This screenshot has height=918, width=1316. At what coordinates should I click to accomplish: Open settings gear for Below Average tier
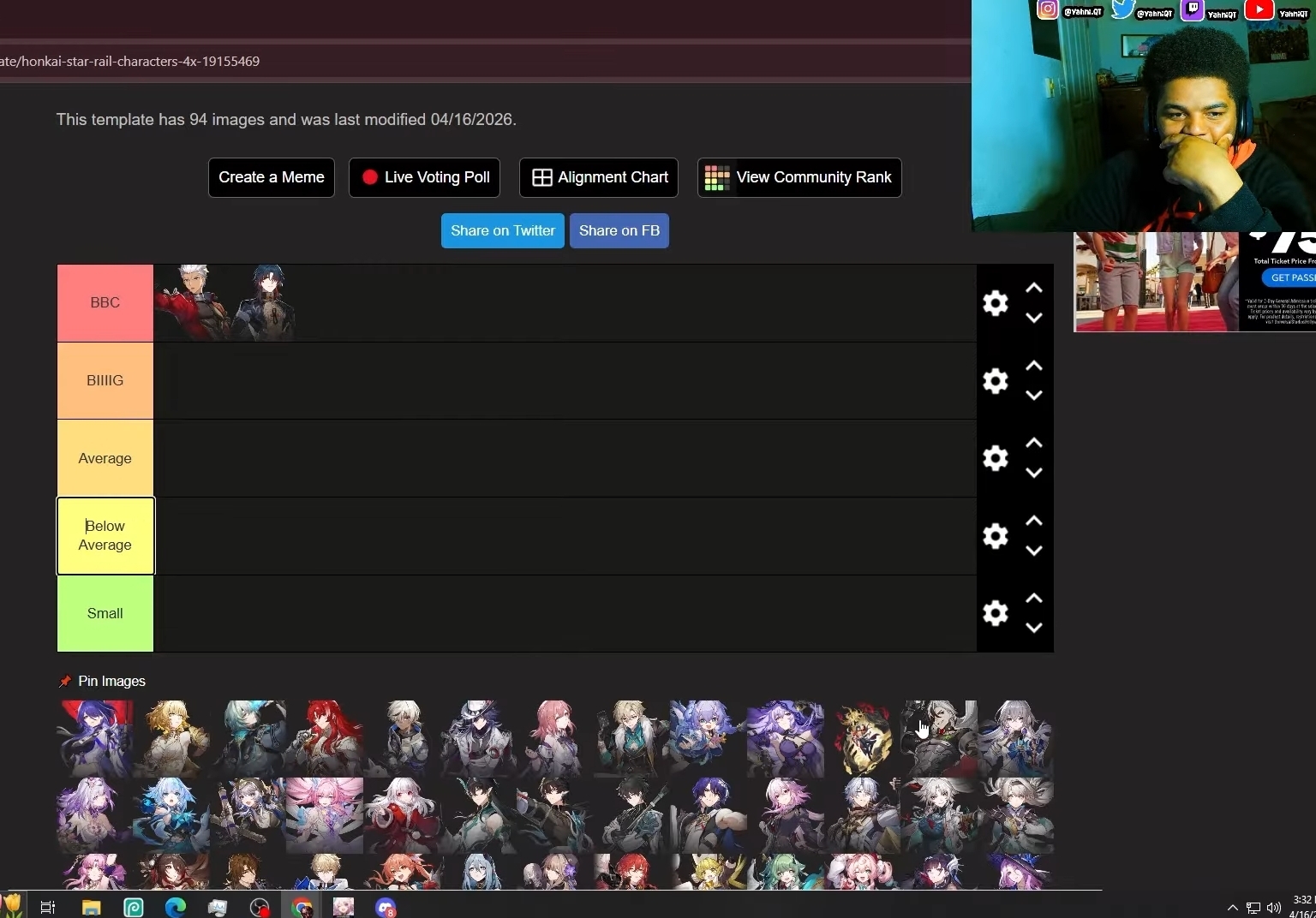(x=995, y=536)
